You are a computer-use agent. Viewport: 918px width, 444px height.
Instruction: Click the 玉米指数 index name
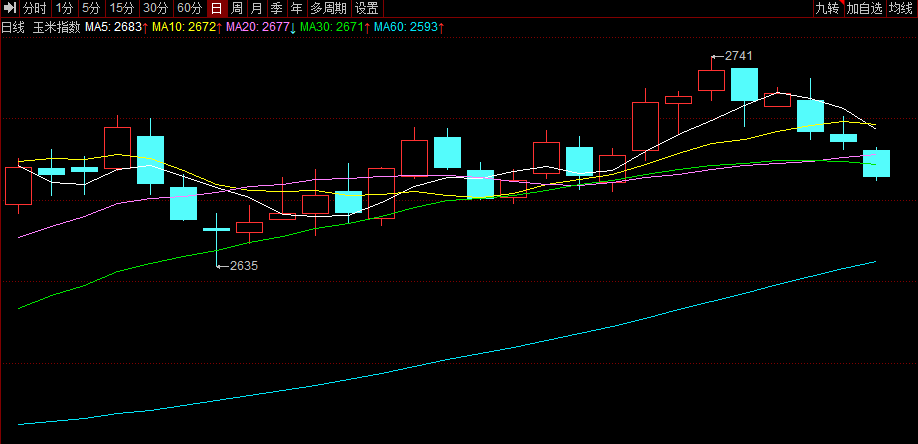coord(57,27)
